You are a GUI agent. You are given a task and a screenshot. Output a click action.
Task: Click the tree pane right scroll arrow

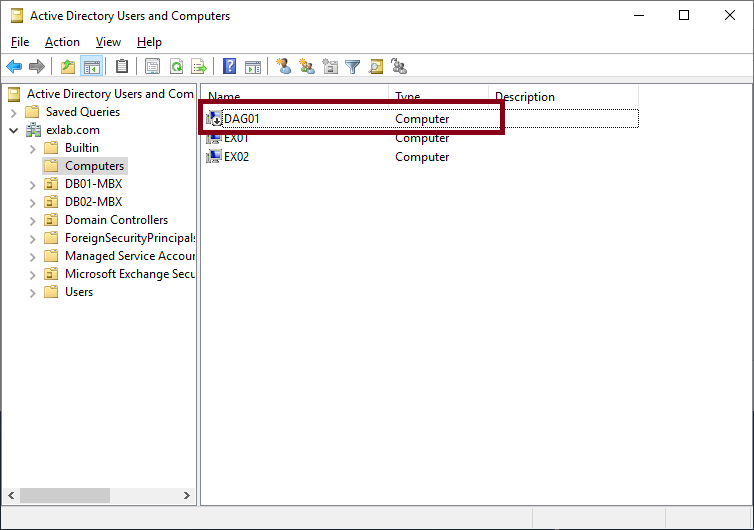click(x=187, y=495)
